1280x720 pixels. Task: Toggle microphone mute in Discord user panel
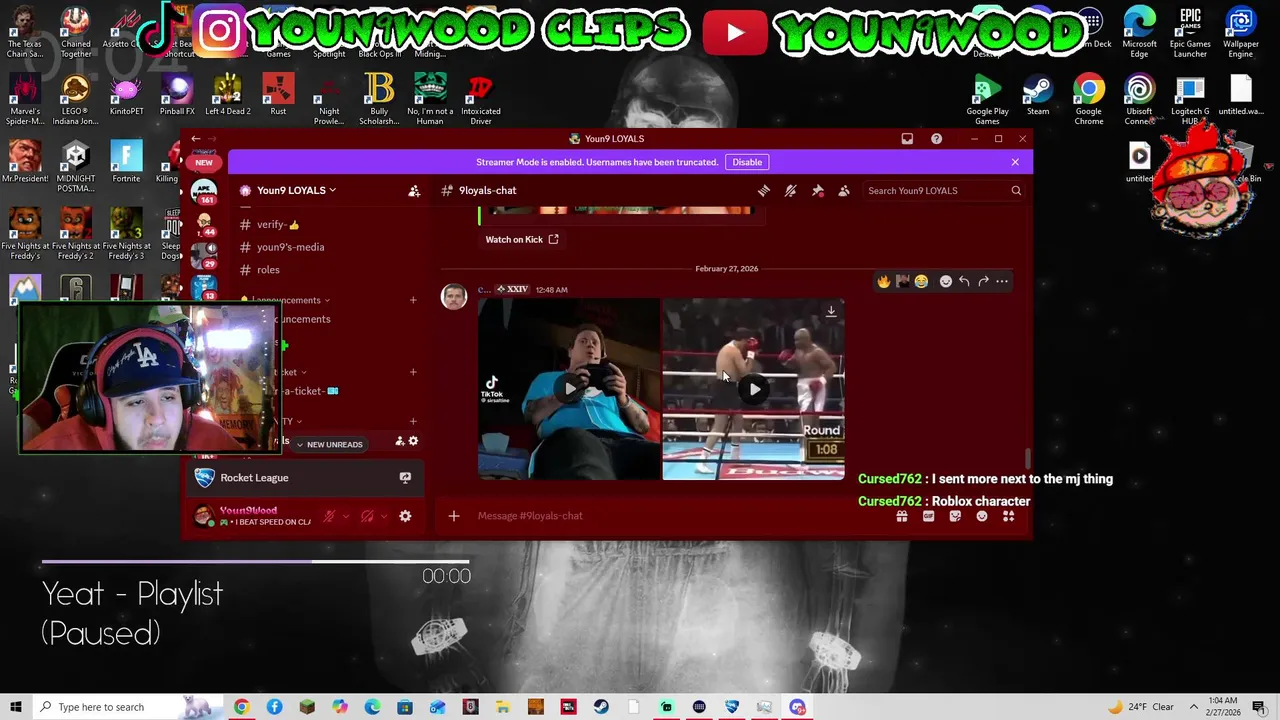point(329,516)
